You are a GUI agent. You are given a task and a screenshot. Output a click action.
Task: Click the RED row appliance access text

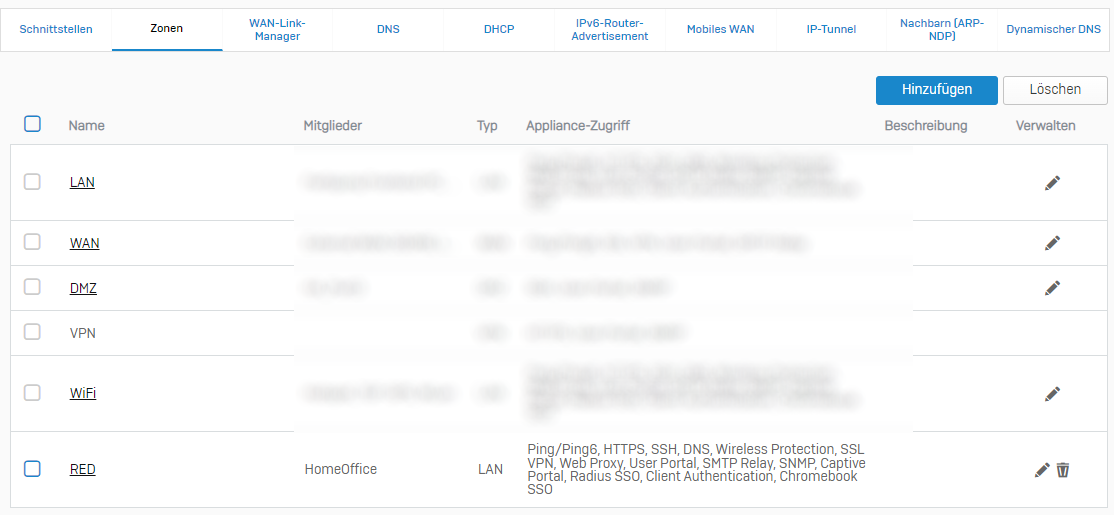coord(696,470)
